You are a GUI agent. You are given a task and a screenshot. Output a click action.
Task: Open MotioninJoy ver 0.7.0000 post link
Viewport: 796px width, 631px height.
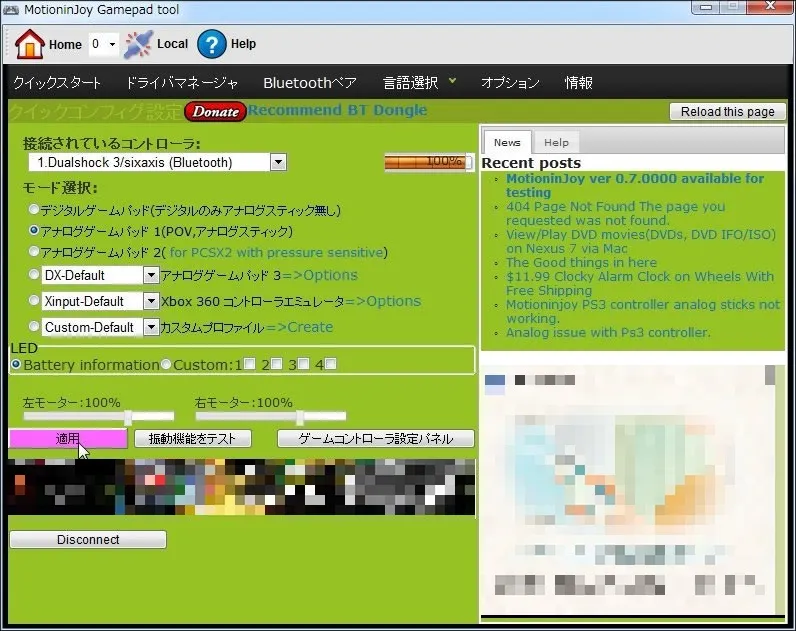[x=635, y=185]
